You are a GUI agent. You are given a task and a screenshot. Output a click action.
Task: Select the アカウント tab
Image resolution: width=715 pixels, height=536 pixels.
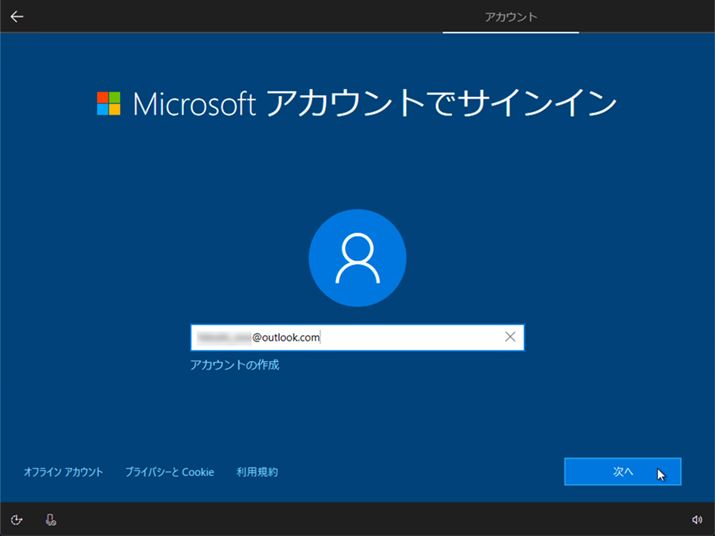(511, 17)
